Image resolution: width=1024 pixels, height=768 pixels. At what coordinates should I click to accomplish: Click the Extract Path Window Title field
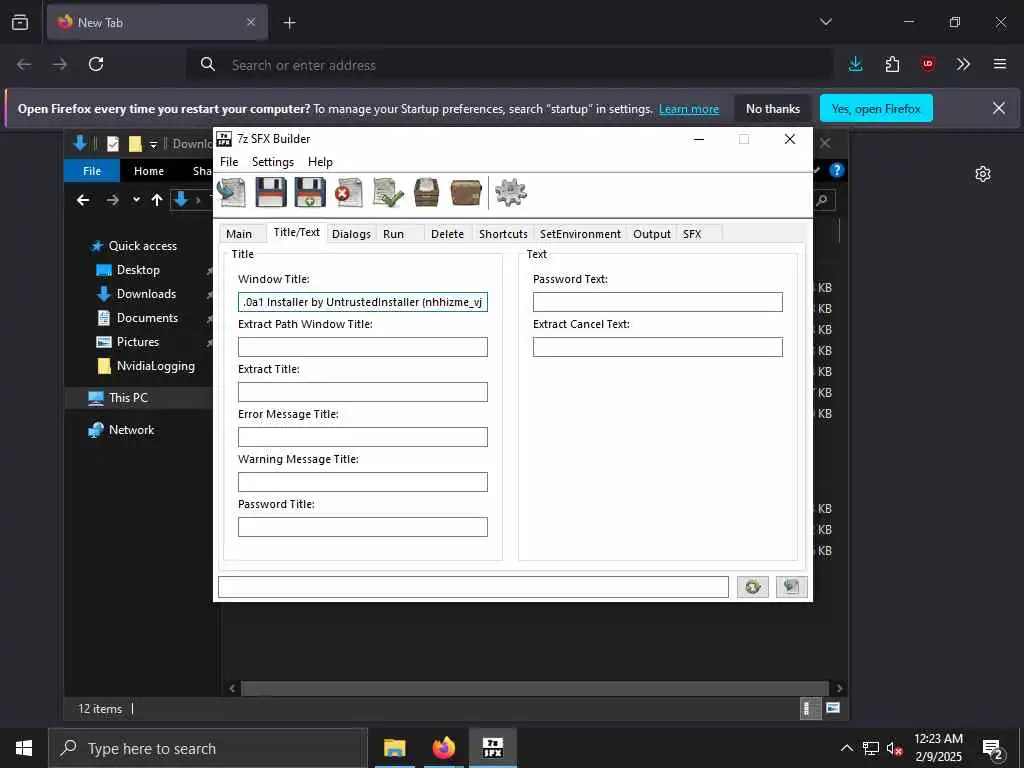(362, 347)
